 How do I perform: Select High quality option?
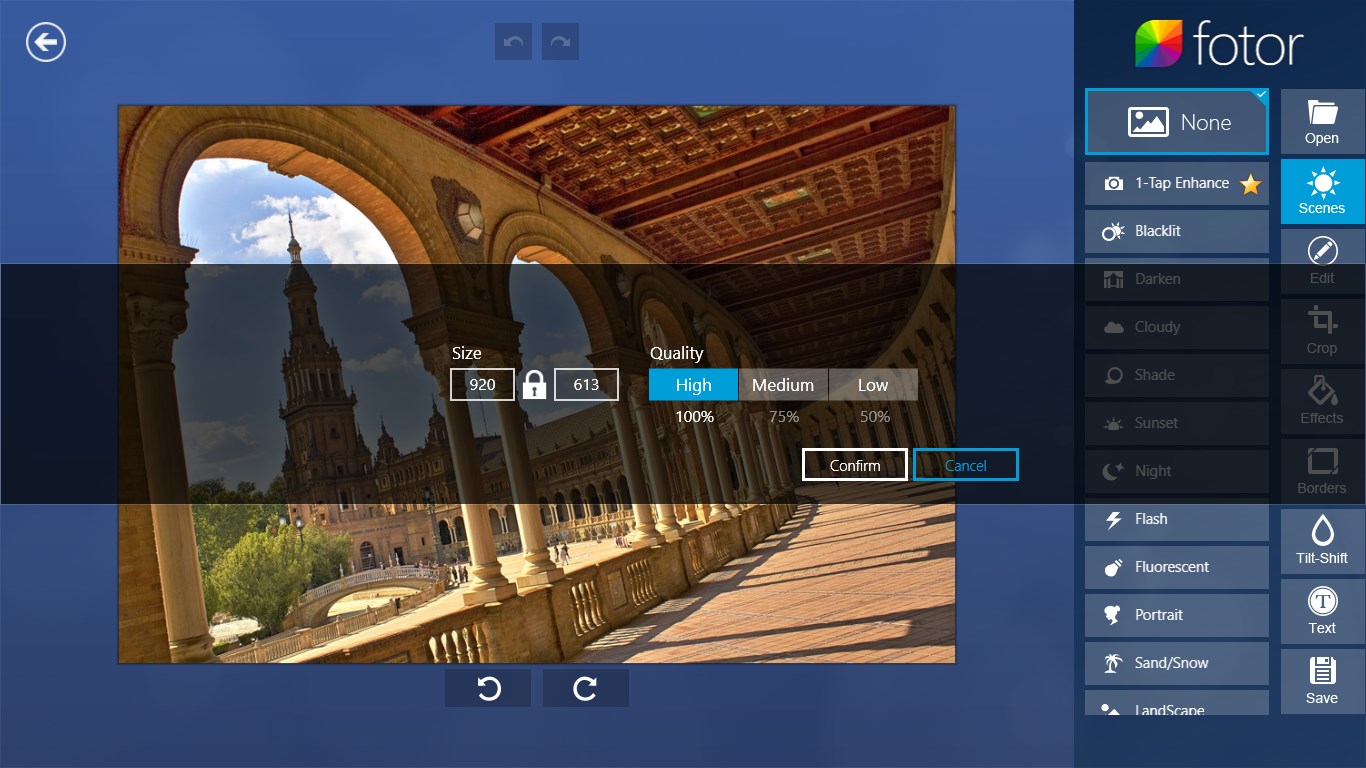click(693, 385)
